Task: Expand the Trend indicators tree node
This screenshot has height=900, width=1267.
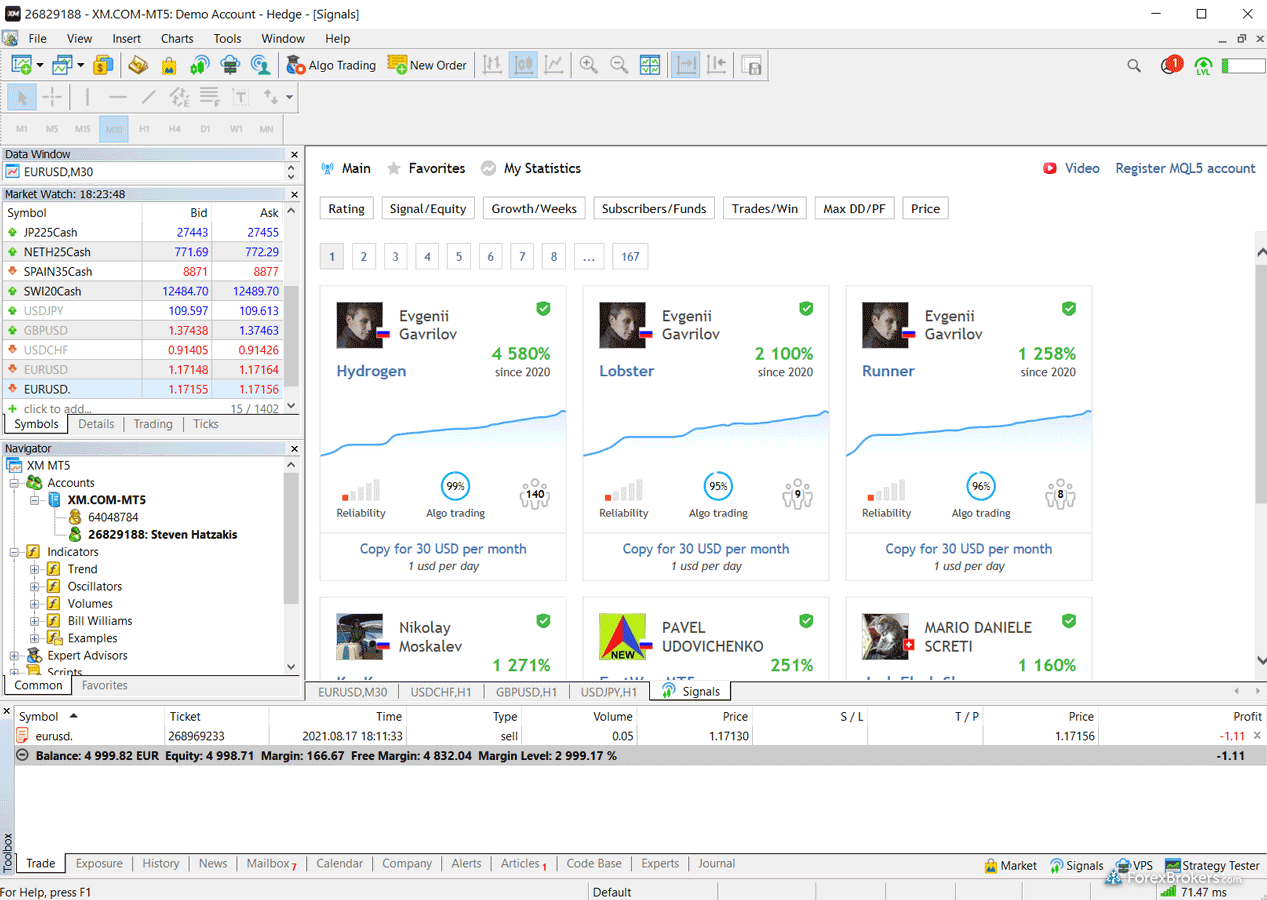Action: pyautogui.click(x=35, y=569)
